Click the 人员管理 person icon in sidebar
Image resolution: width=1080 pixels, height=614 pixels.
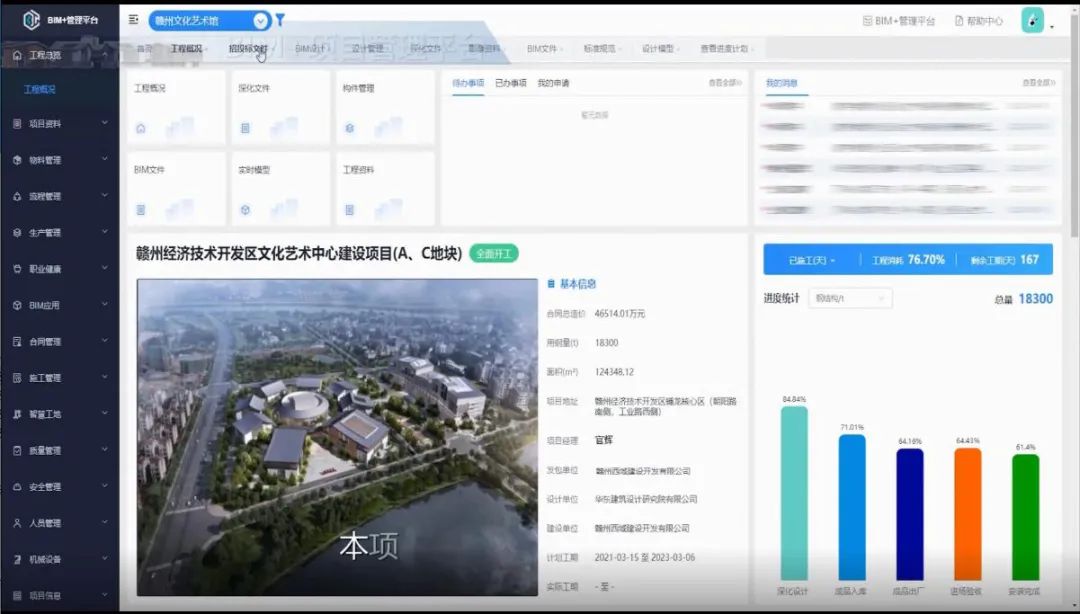point(18,523)
